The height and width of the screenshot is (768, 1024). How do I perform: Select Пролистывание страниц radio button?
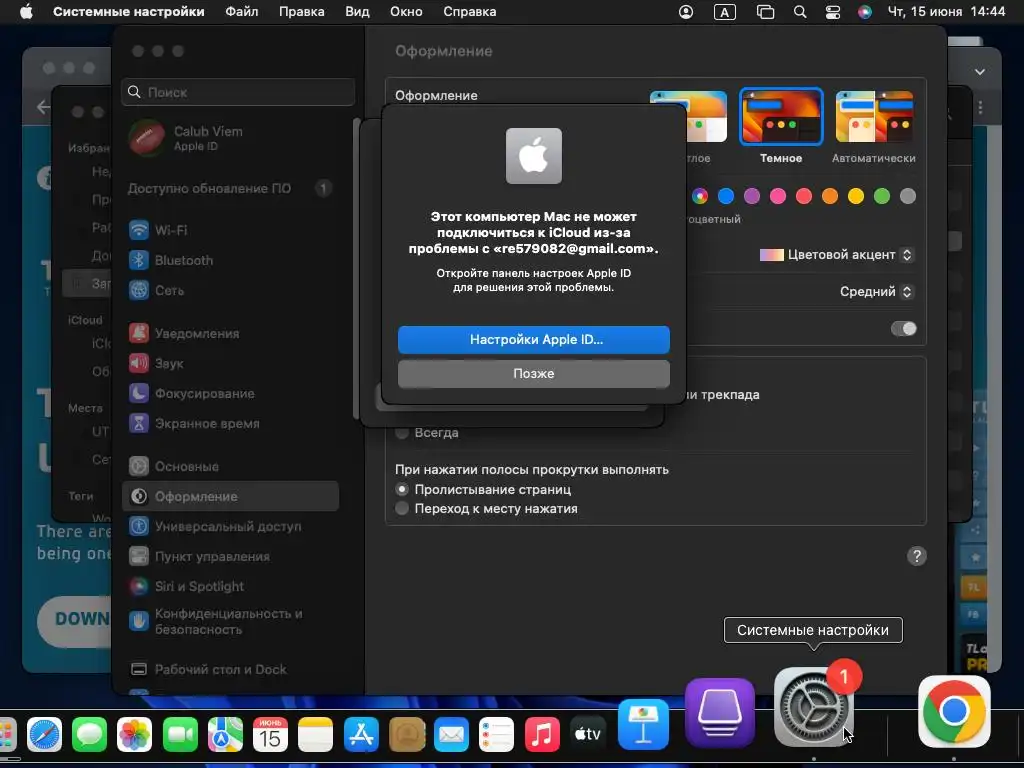click(402, 489)
